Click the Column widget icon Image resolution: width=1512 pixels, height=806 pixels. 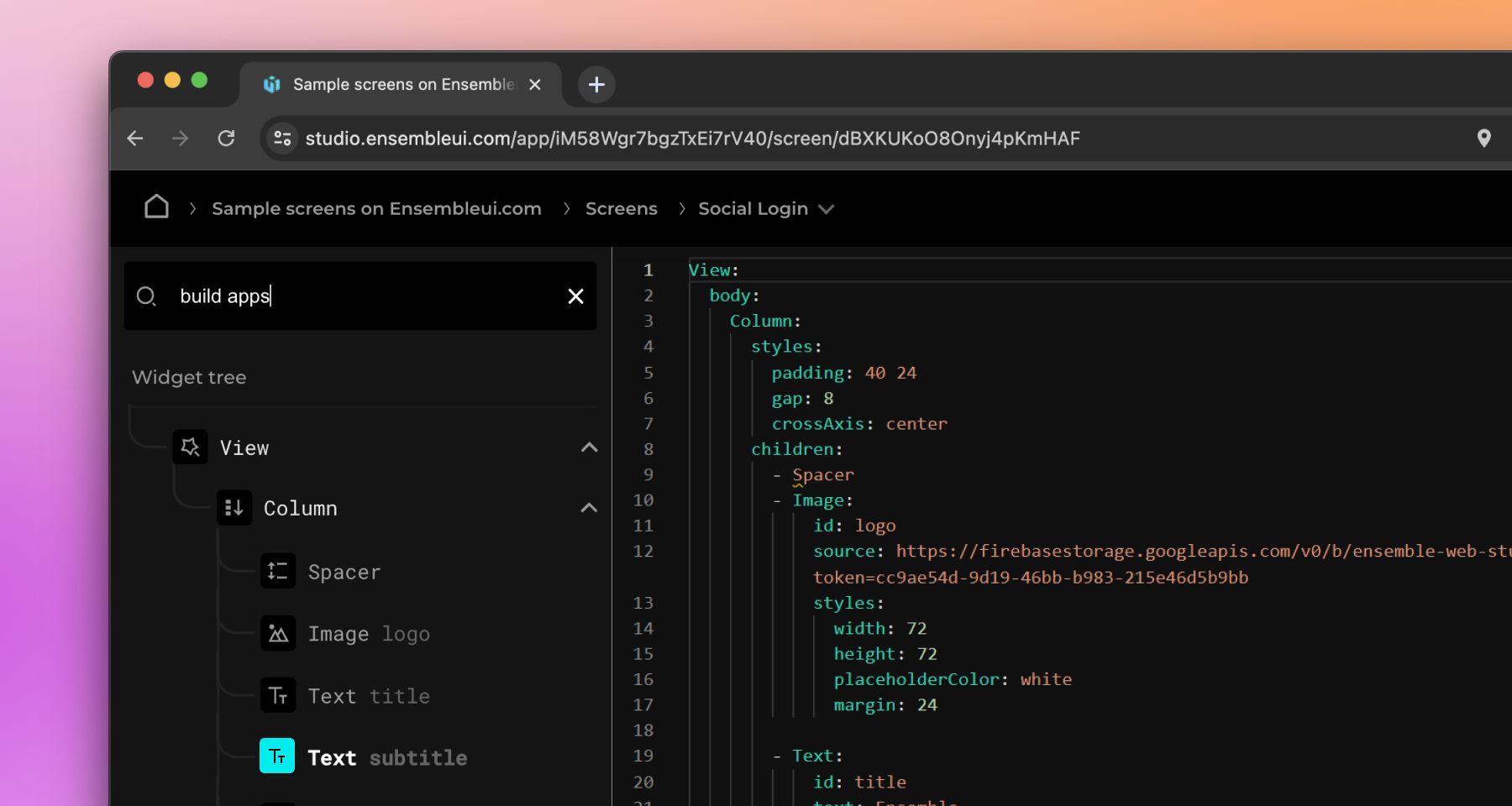(234, 508)
